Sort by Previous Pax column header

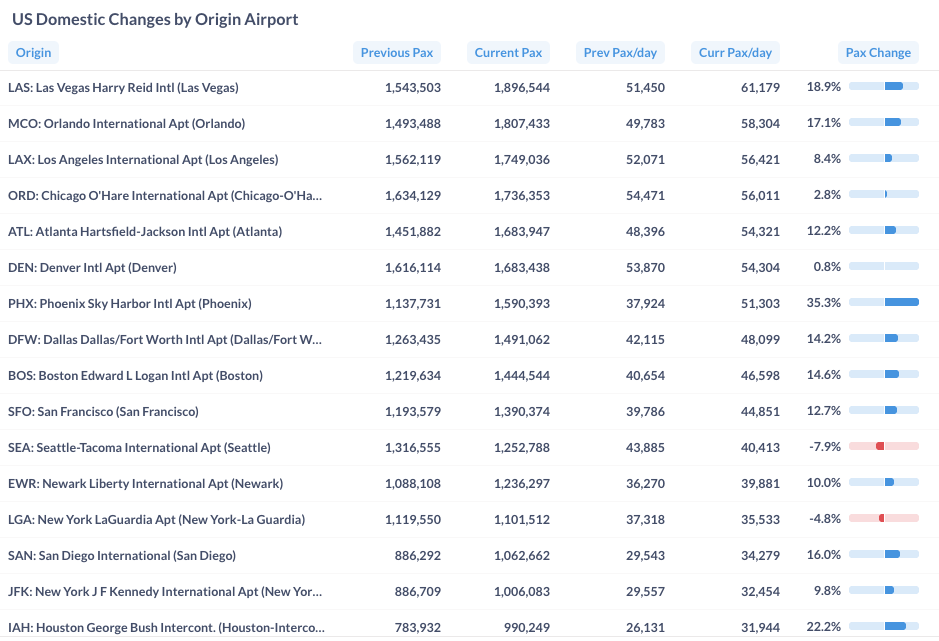point(397,53)
